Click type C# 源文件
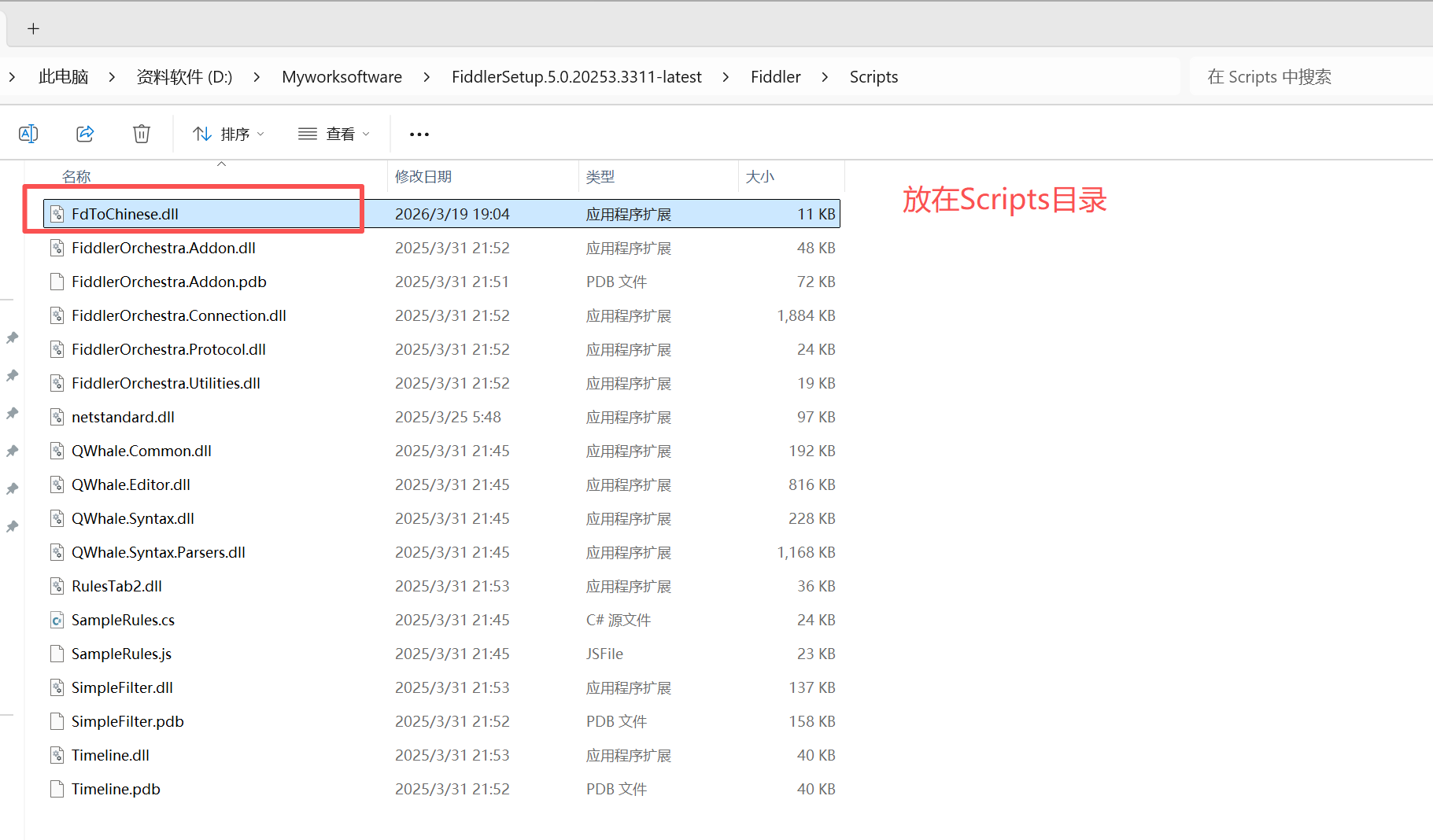1433x840 pixels. pyautogui.click(x=619, y=620)
